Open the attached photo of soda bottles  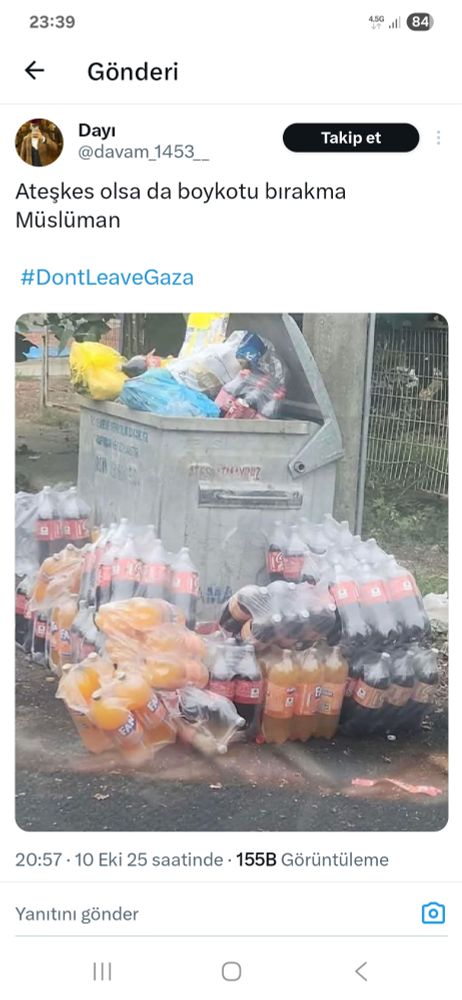click(x=232, y=572)
